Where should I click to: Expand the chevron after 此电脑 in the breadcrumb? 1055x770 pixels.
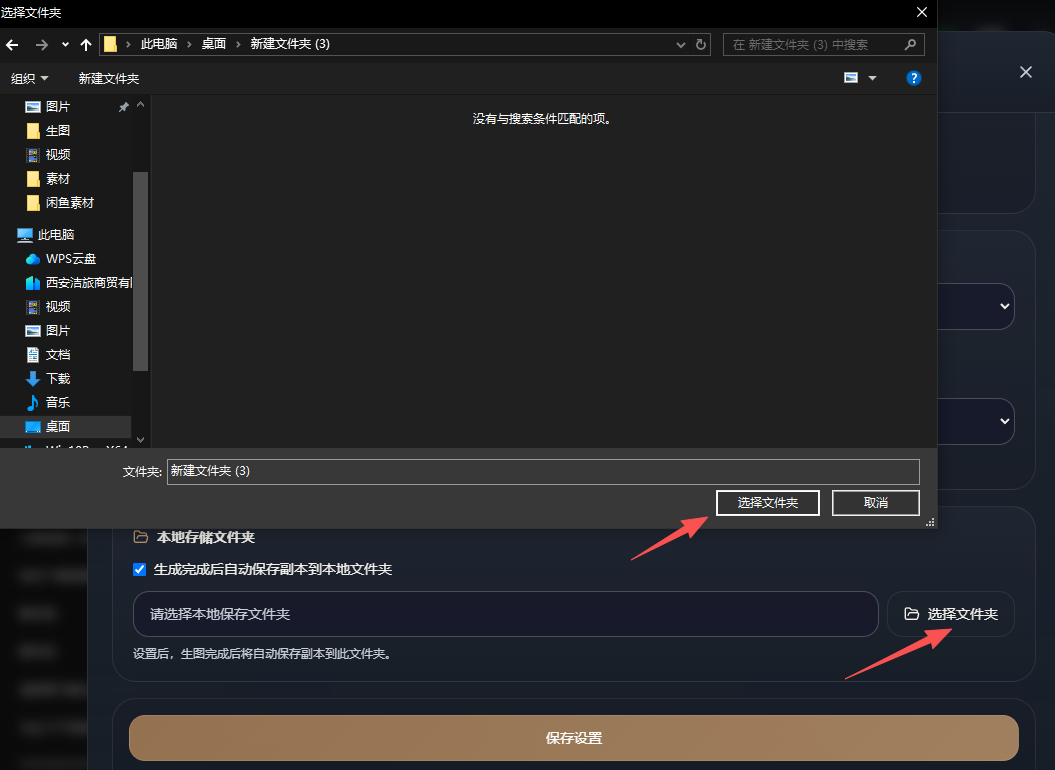click(189, 44)
